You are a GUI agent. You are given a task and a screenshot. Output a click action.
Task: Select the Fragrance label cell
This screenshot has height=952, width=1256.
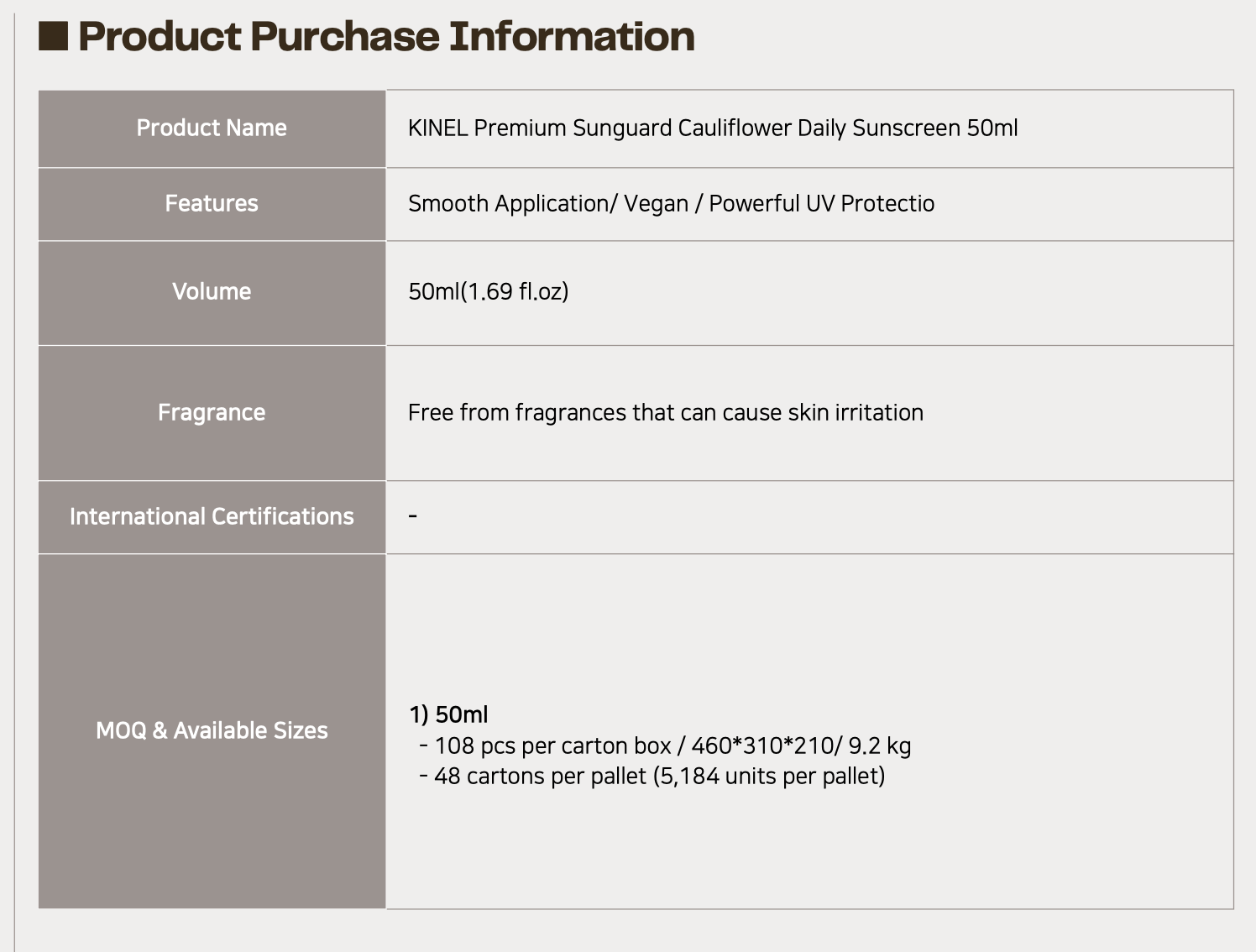tap(212, 413)
